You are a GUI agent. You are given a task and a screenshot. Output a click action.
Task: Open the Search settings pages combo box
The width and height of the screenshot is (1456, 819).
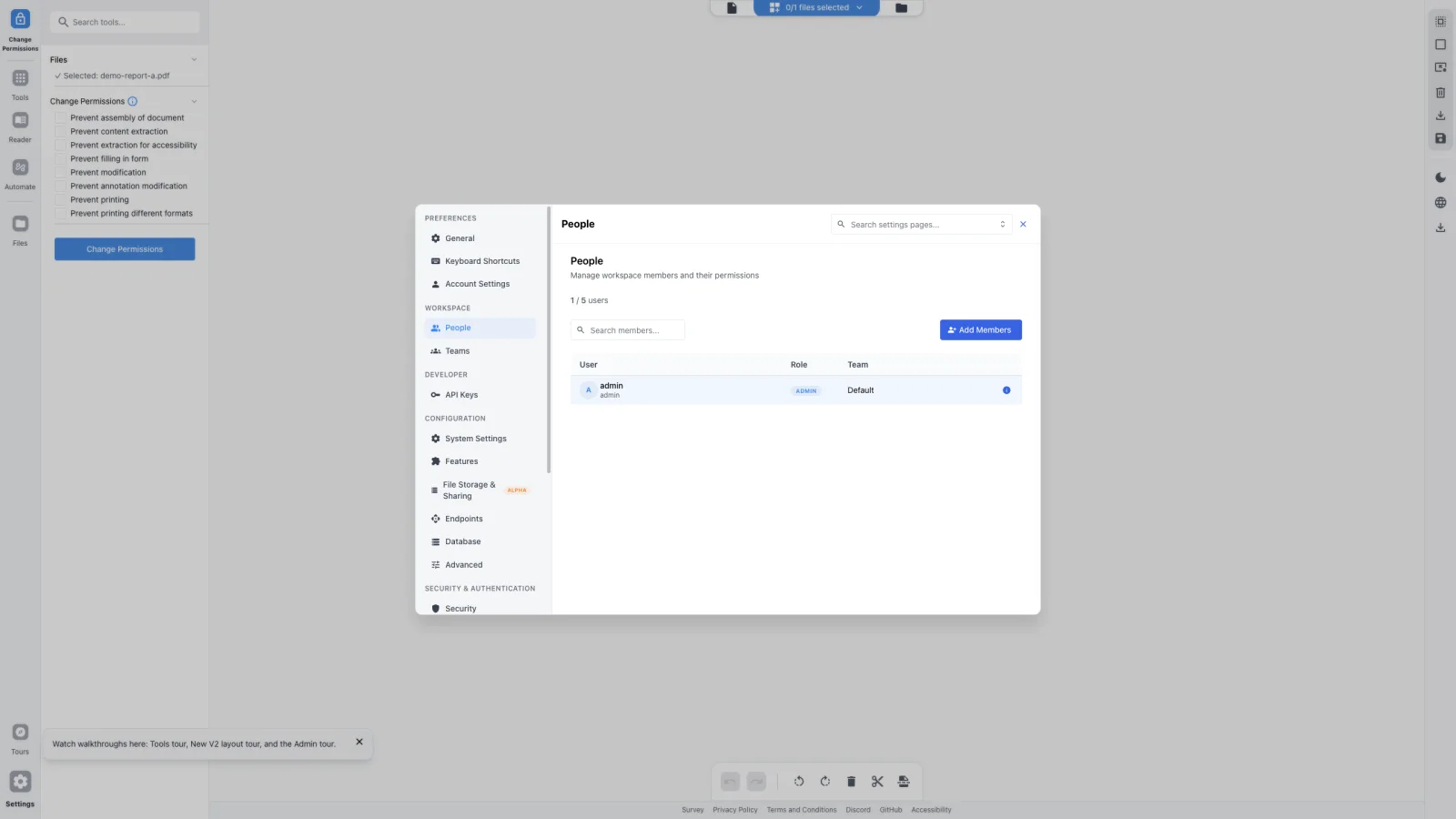(921, 224)
